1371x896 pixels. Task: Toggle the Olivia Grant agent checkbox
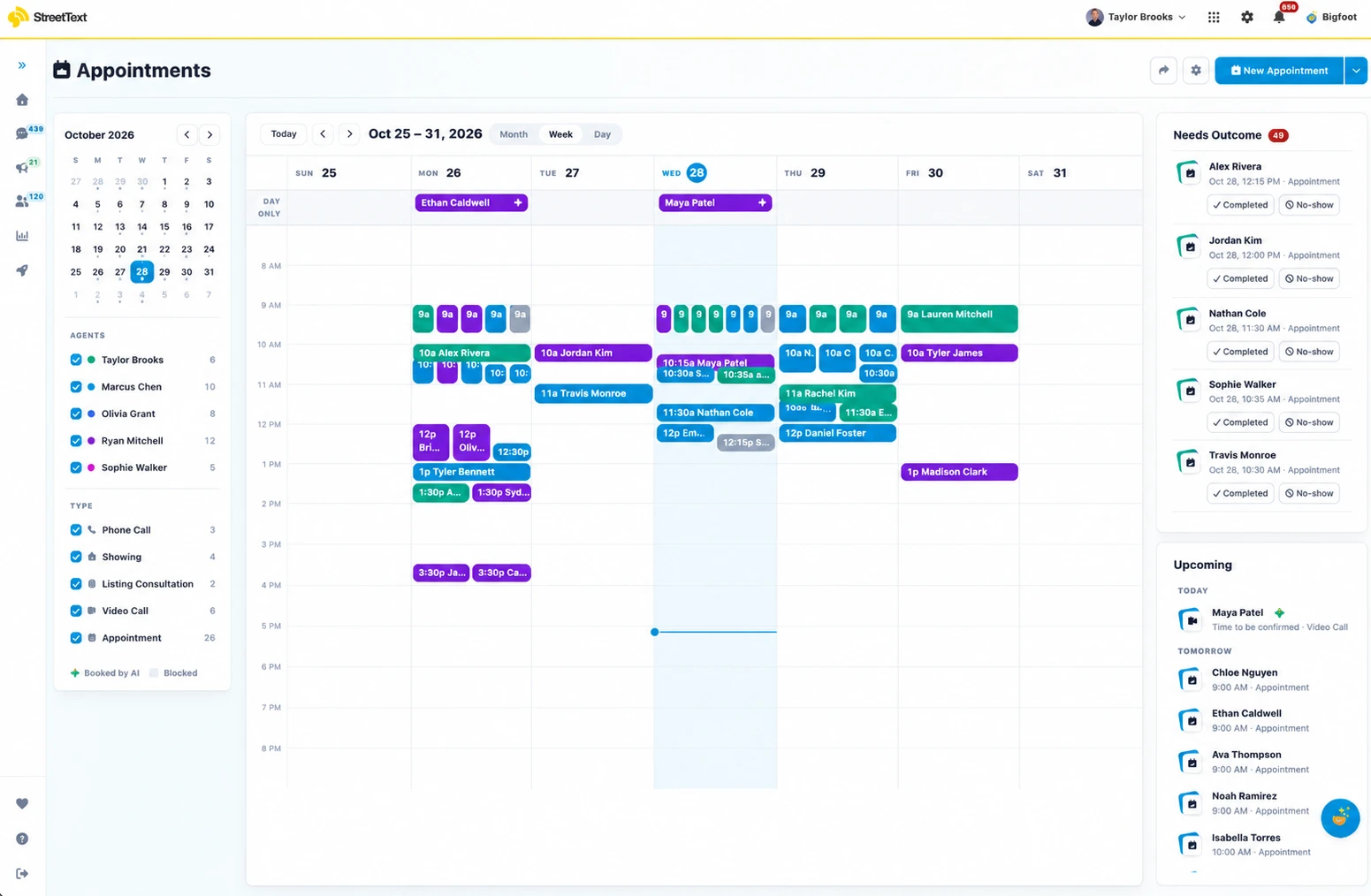[76, 414]
